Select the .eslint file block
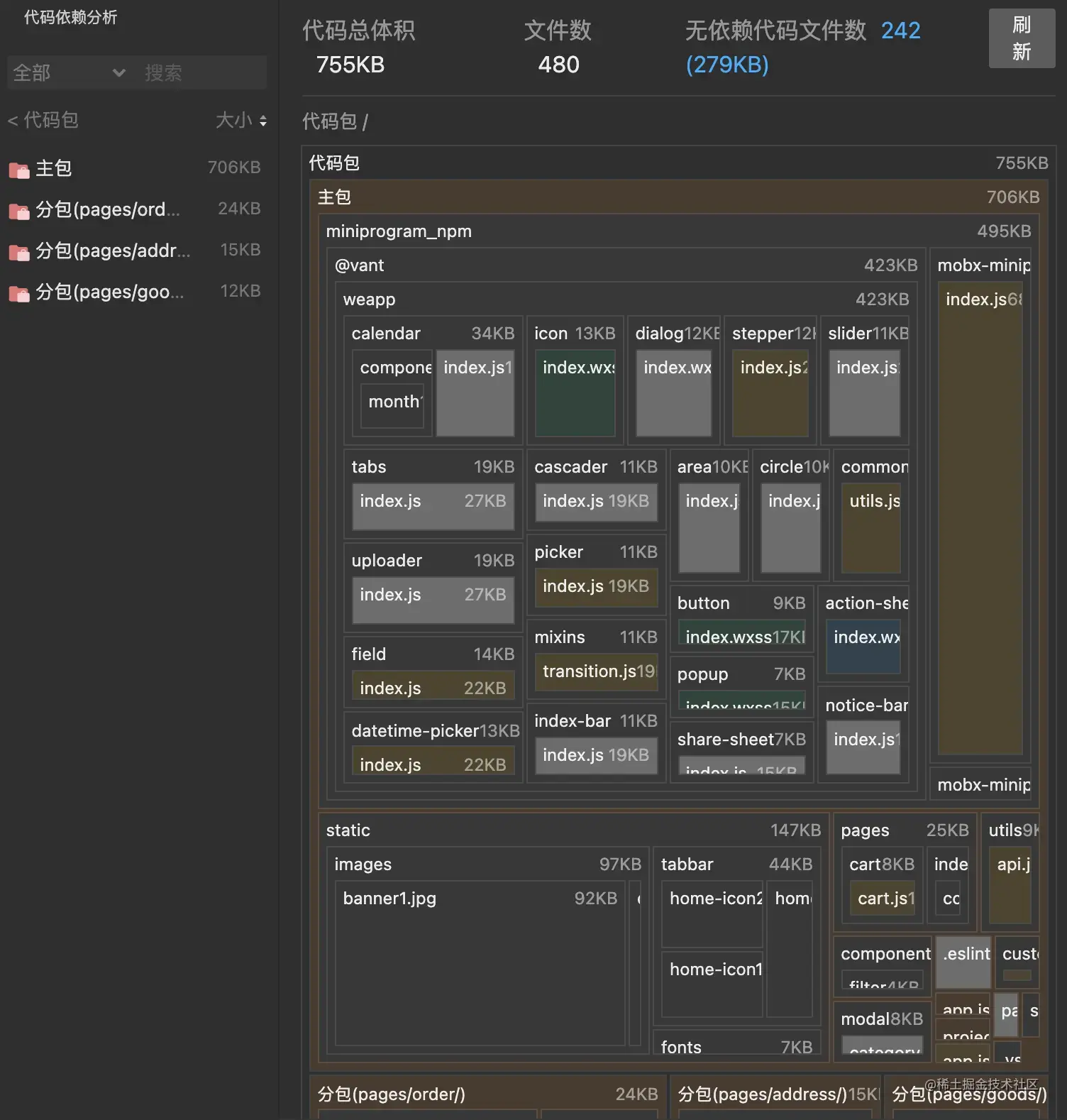The width and height of the screenshot is (1067, 1120). pos(963,962)
